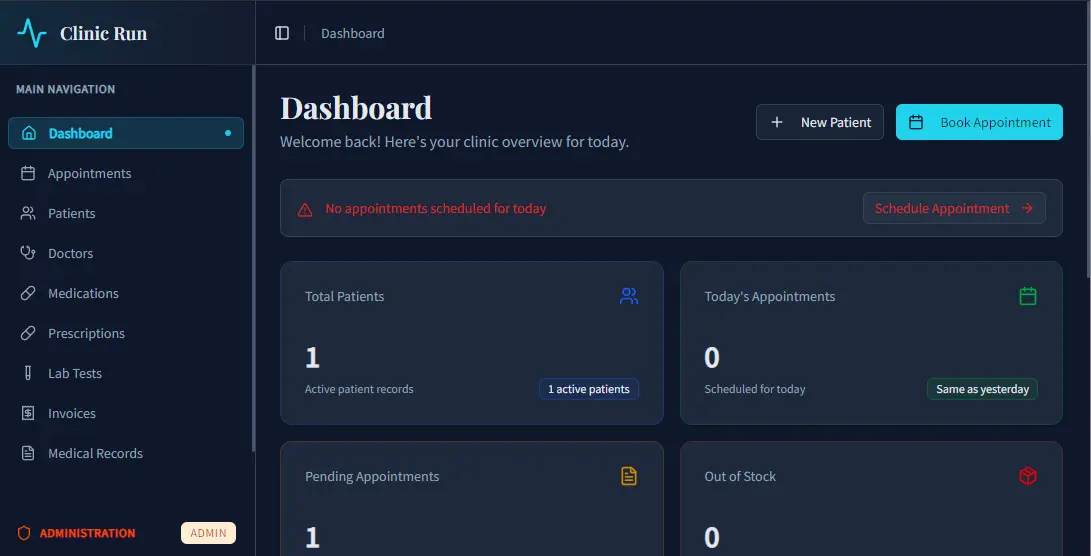Click the Administration shield icon
Viewport: 1091px width, 556px height.
[x=25, y=533]
